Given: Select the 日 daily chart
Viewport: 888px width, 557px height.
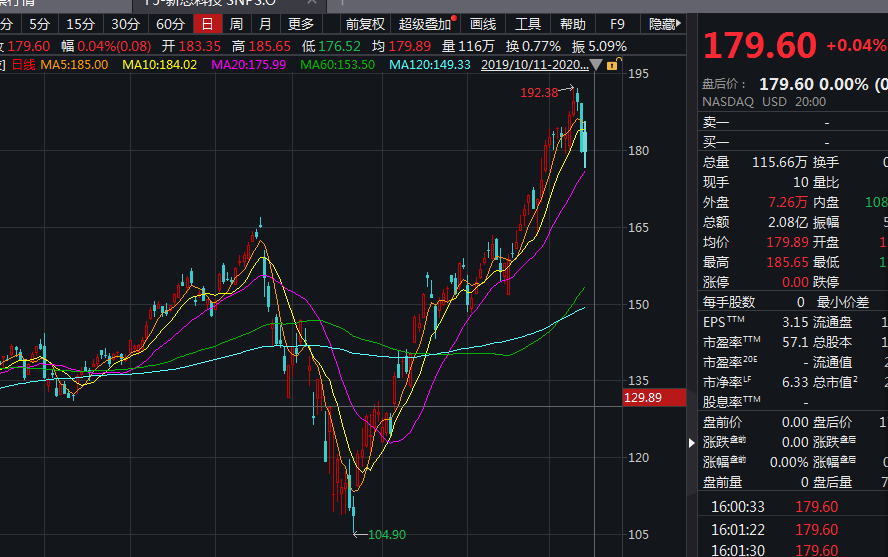Looking at the screenshot, I should click(207, 24).
